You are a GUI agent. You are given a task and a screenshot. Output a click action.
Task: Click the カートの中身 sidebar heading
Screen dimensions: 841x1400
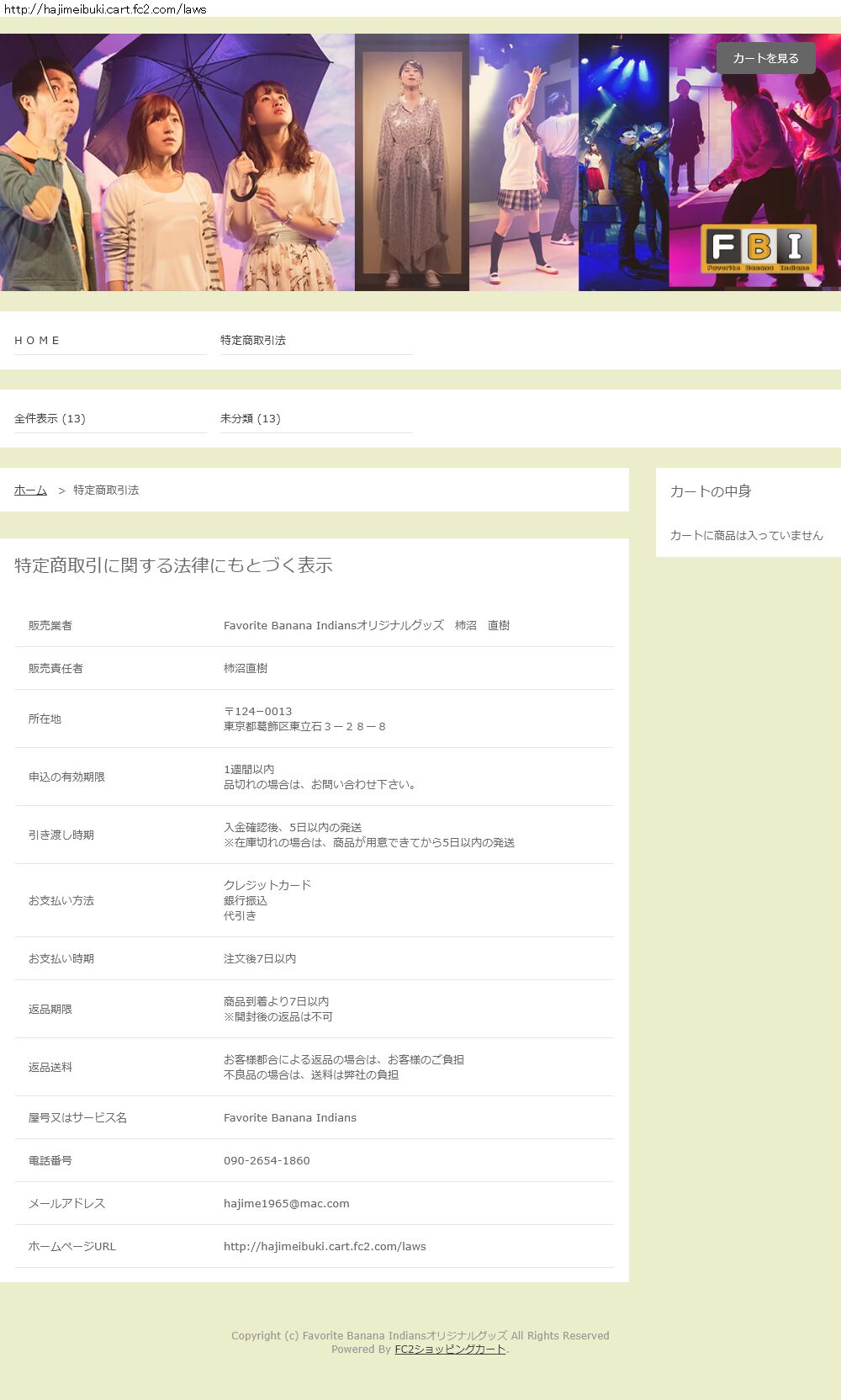[711, 491]
